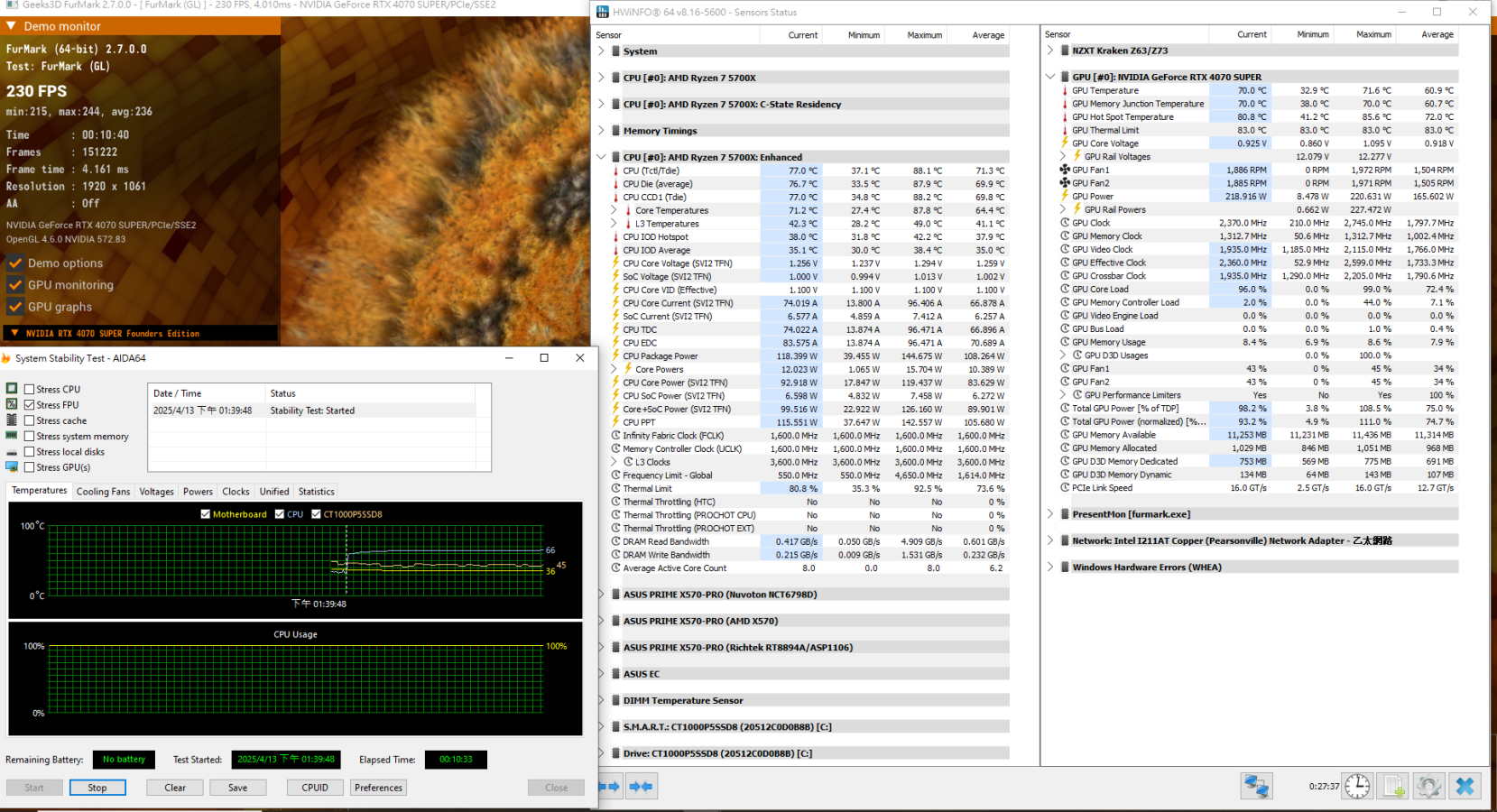
Task: Expand the NZXT Kraken Z63/Z73 group
Action: (x=1050, y=51)
